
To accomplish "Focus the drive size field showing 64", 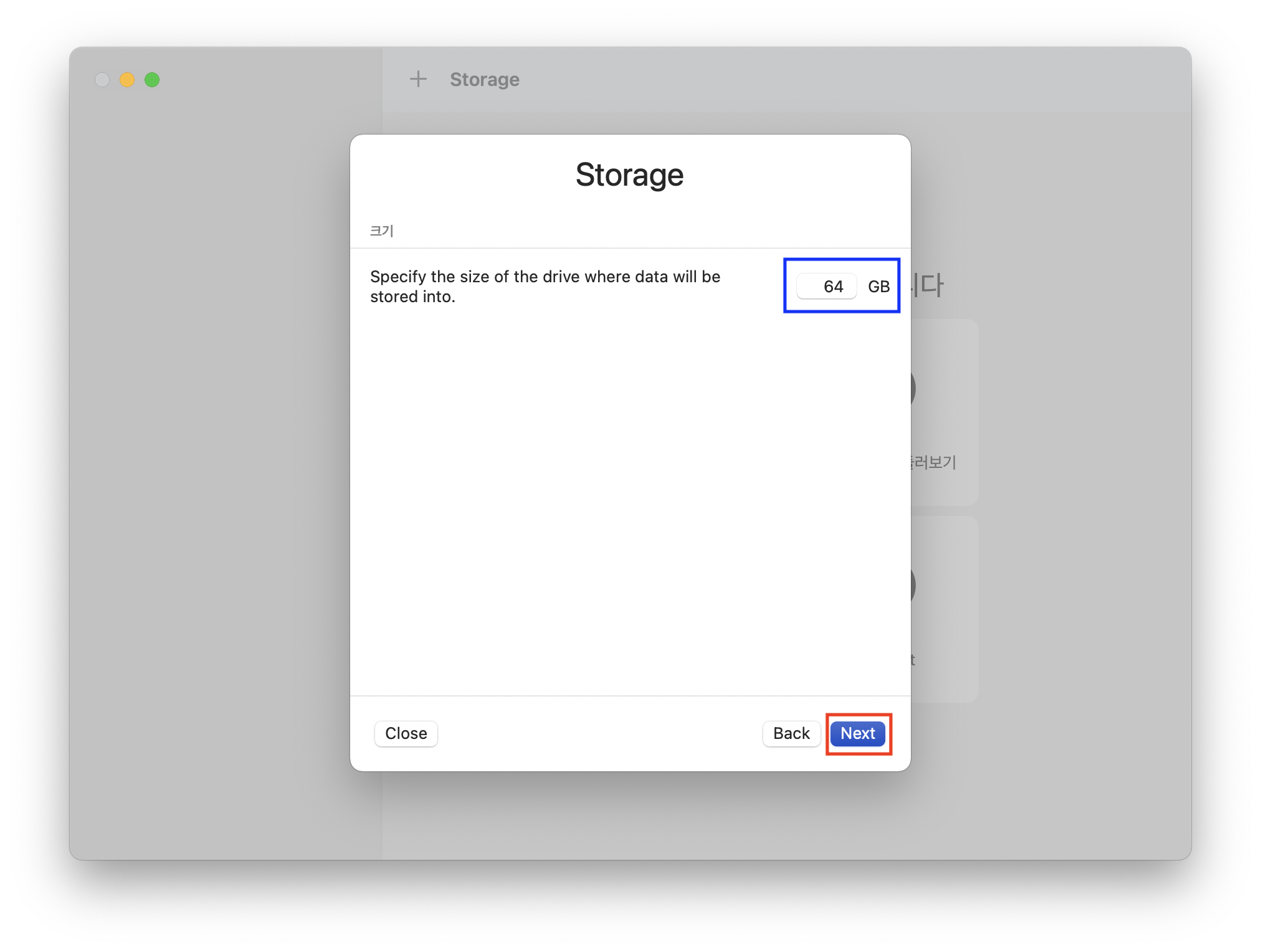I will pos(827,287).
